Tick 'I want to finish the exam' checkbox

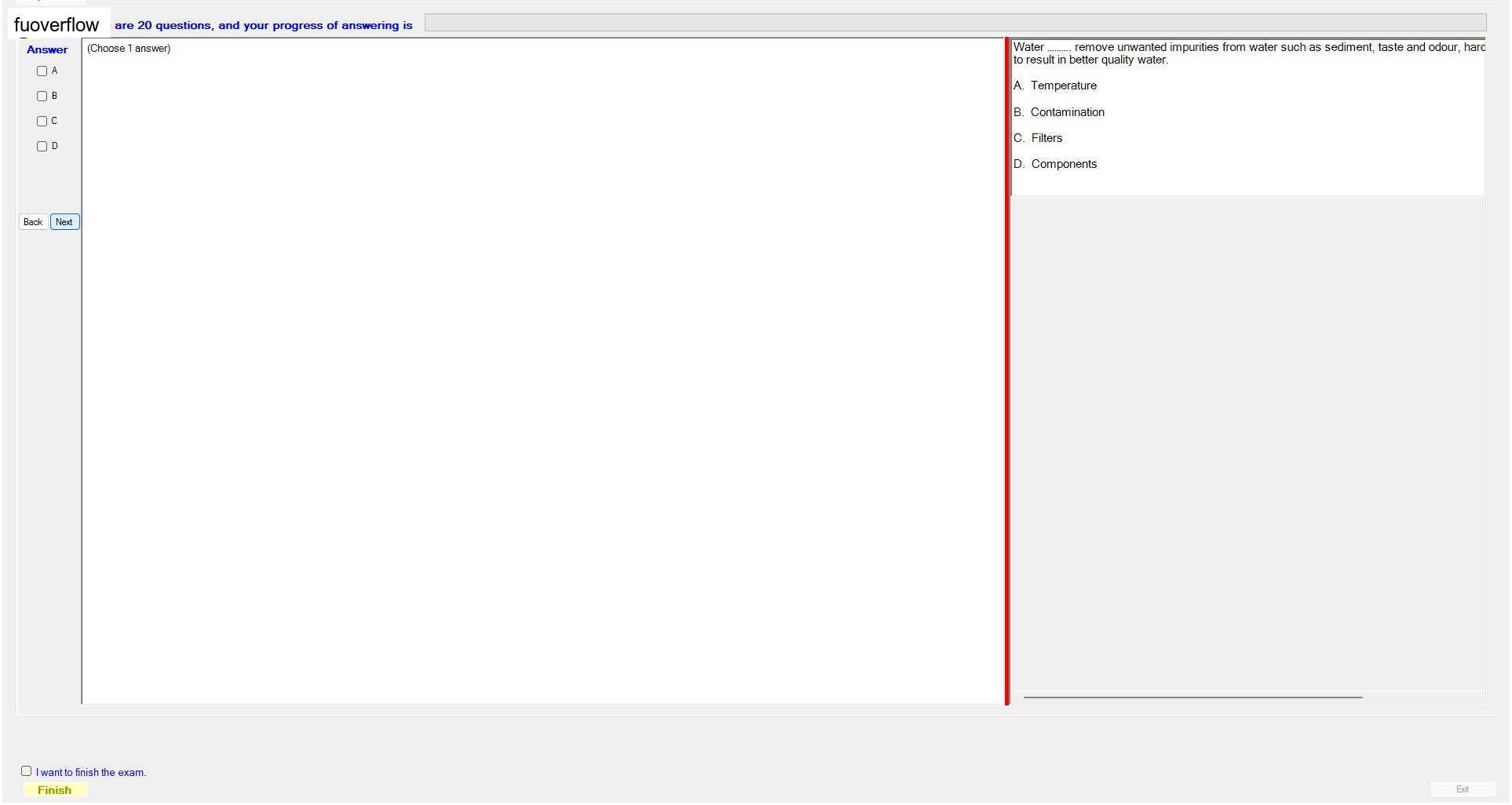pyautogui.click(x=27, y=771)
